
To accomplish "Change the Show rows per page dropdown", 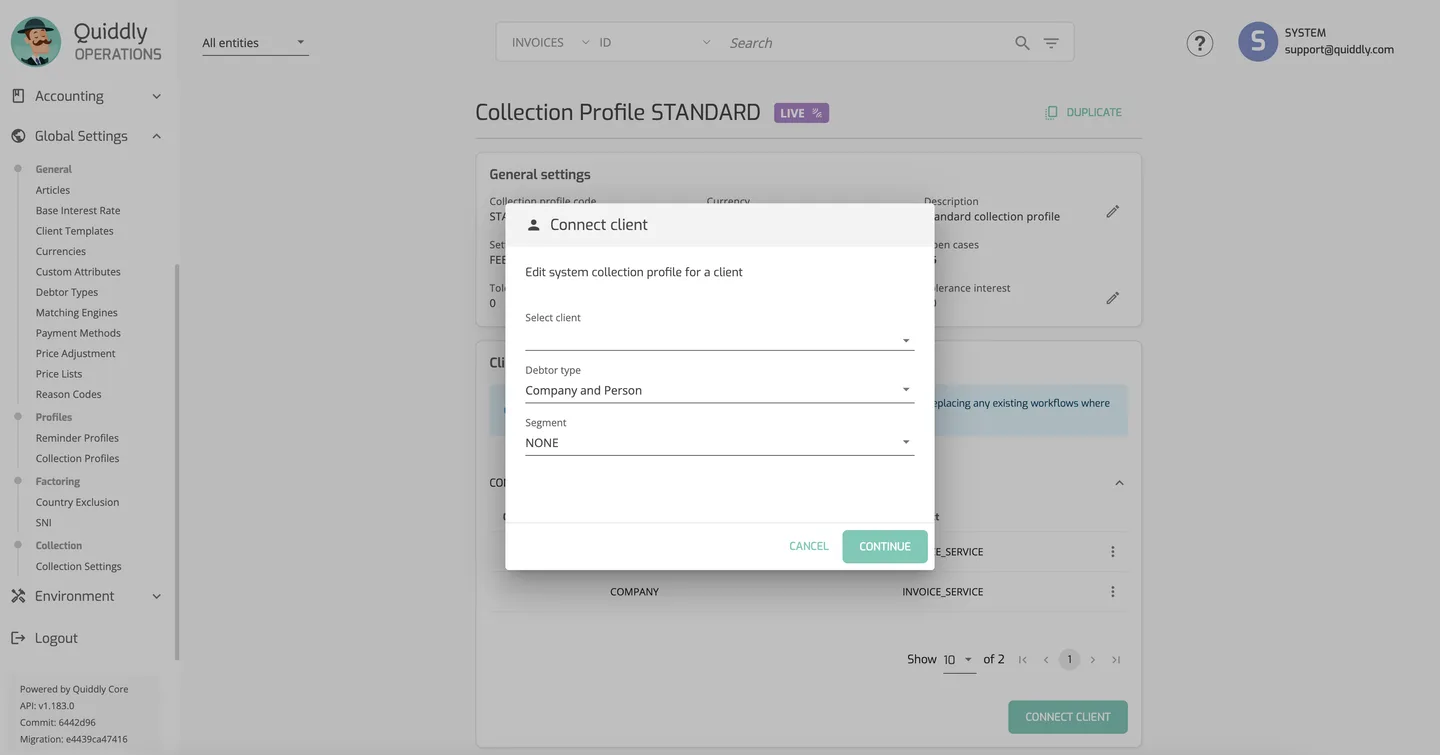I will pos(958,660).
